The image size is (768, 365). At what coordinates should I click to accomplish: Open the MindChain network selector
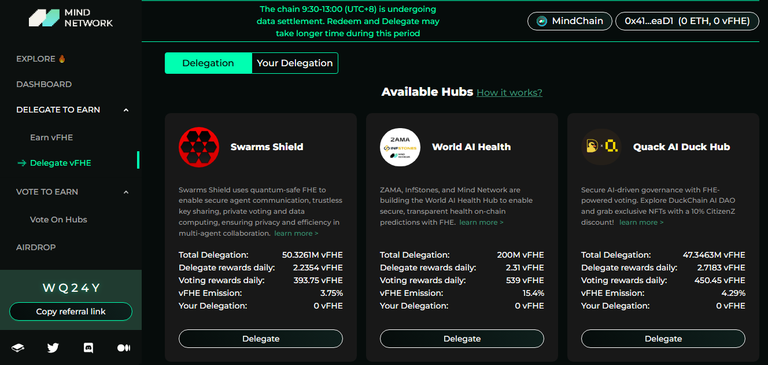coord(570,21)
